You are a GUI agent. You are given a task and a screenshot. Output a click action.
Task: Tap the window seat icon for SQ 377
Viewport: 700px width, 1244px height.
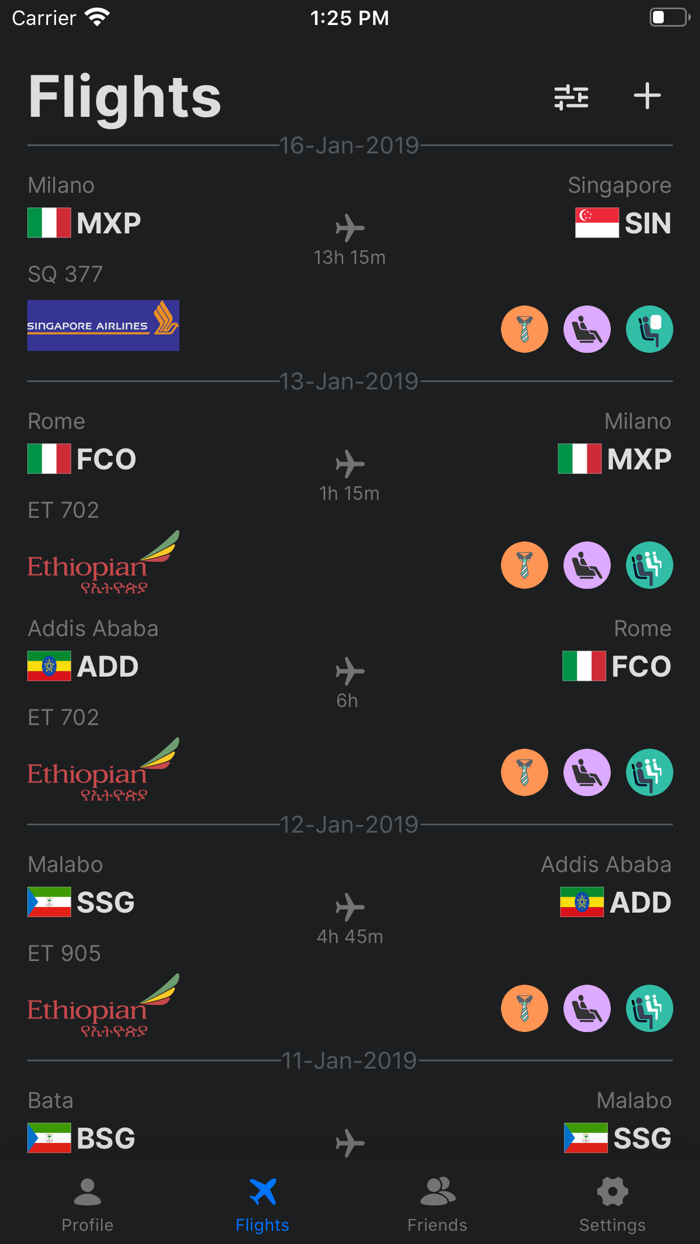pyautogui.click(x=649, y=328)
